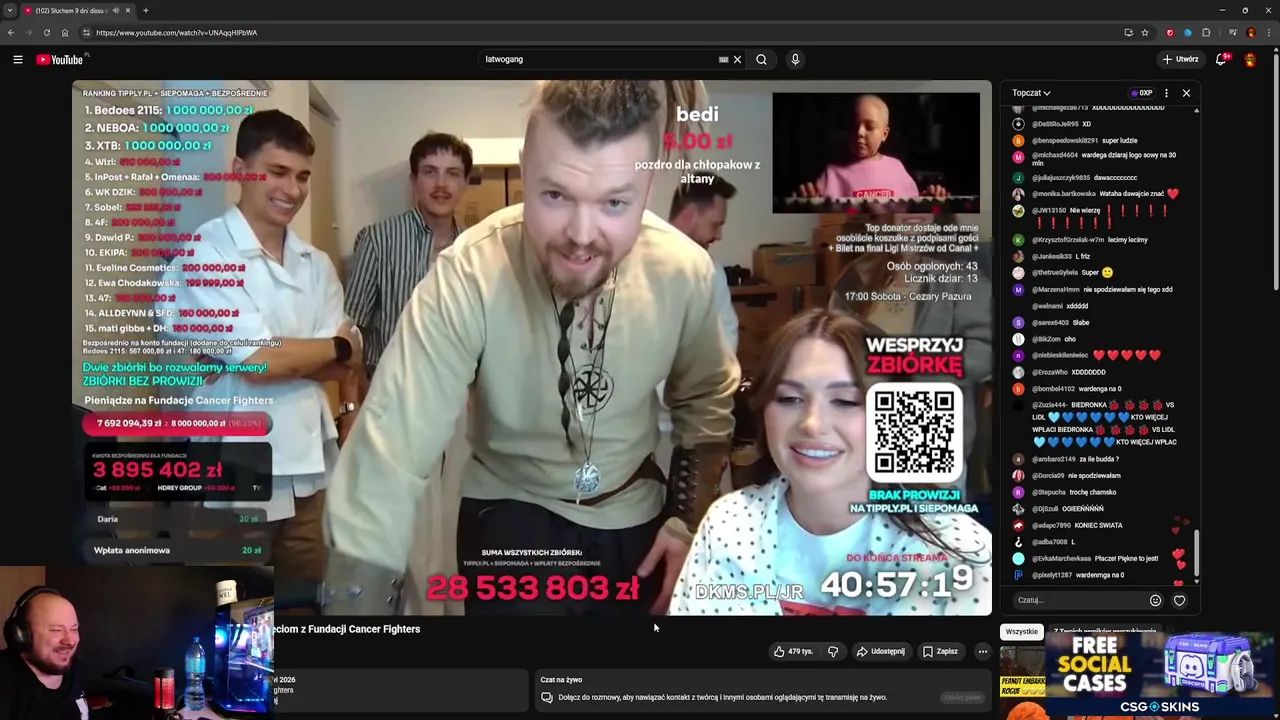
Task: Click the video title Fundacji Cancer Fighters
Action: pos(346,629)
